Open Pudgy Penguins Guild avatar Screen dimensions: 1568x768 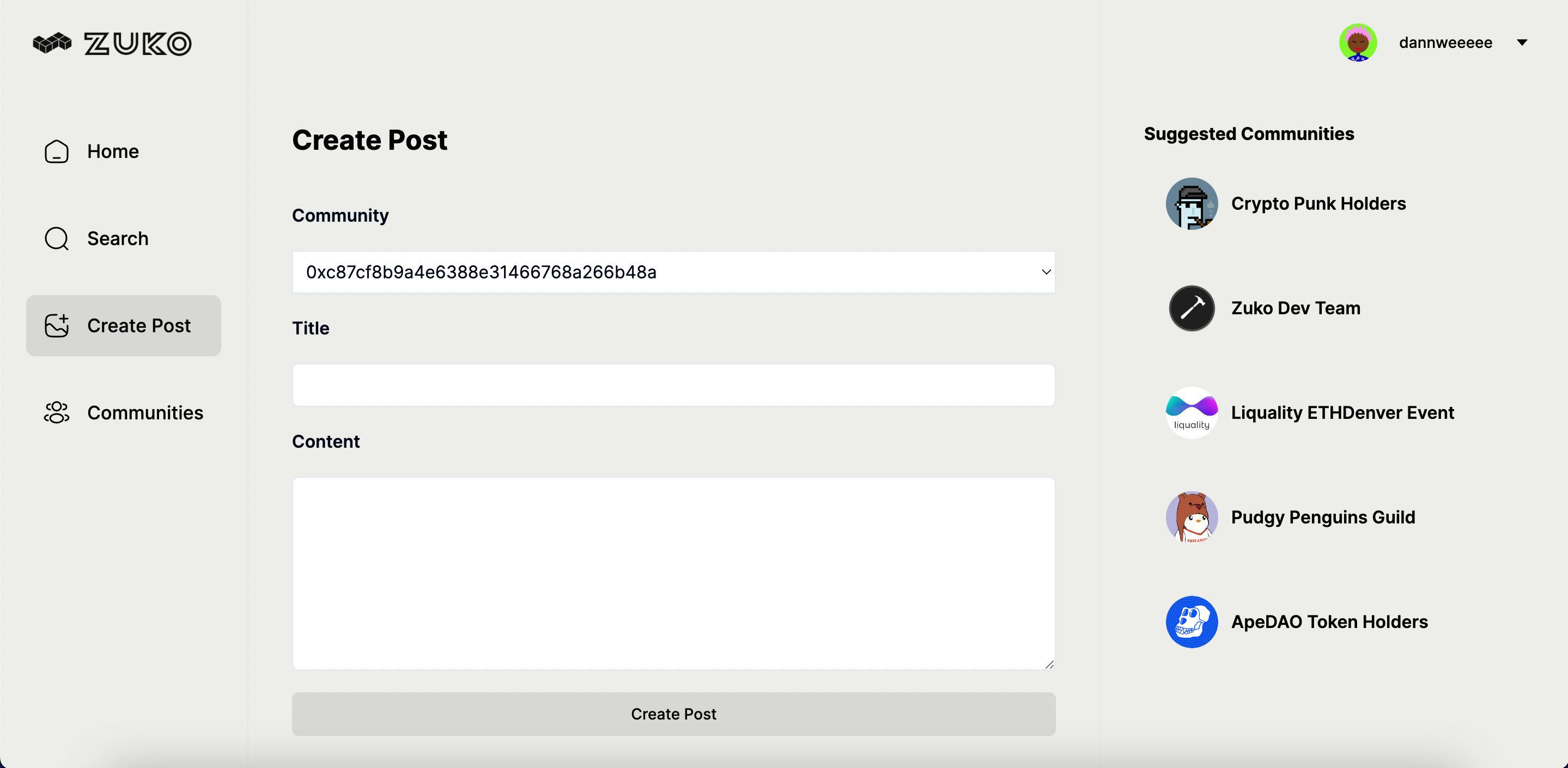point(1192,517)
